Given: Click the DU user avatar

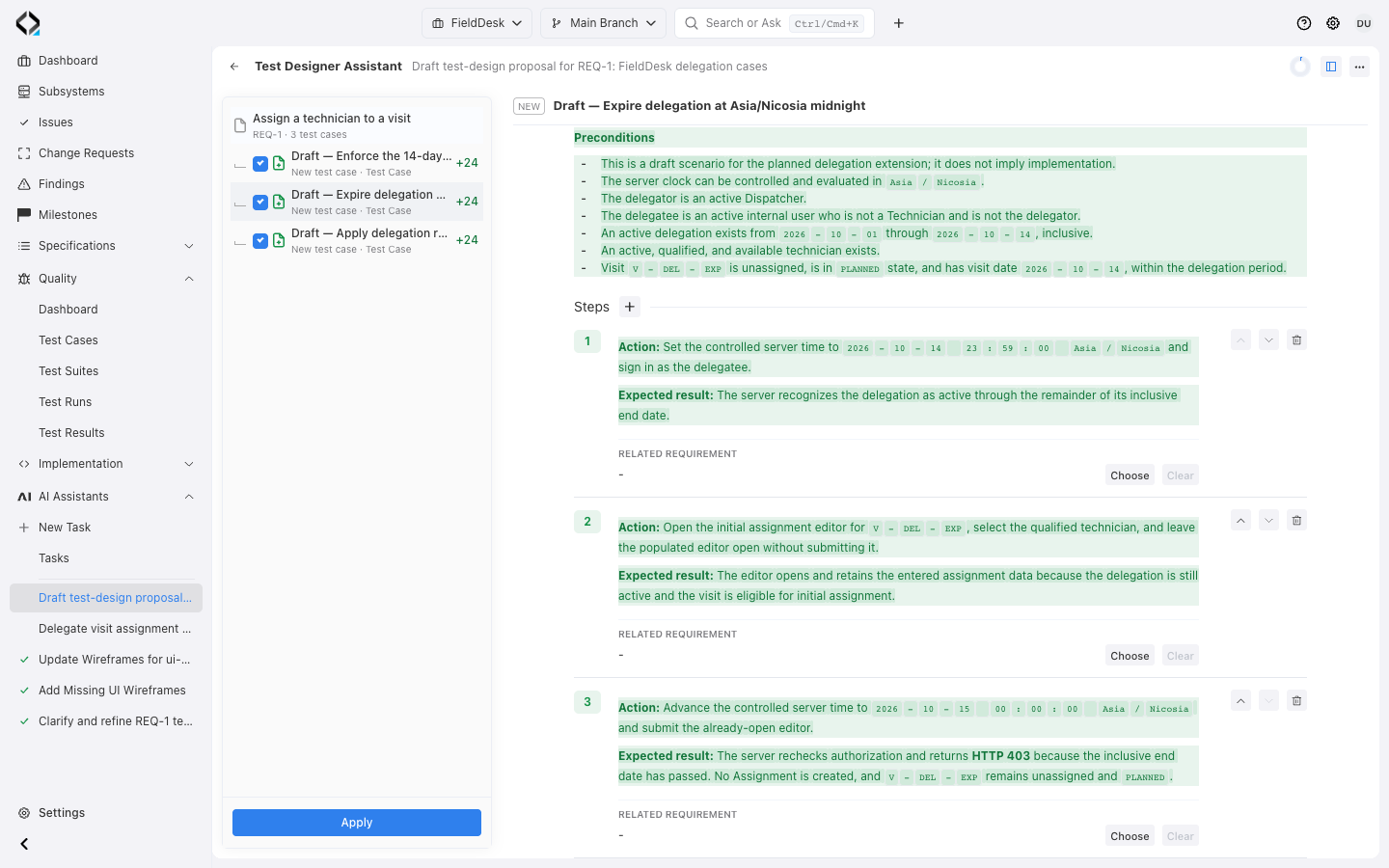Looking at the screenshot, I should [1364, 23].
